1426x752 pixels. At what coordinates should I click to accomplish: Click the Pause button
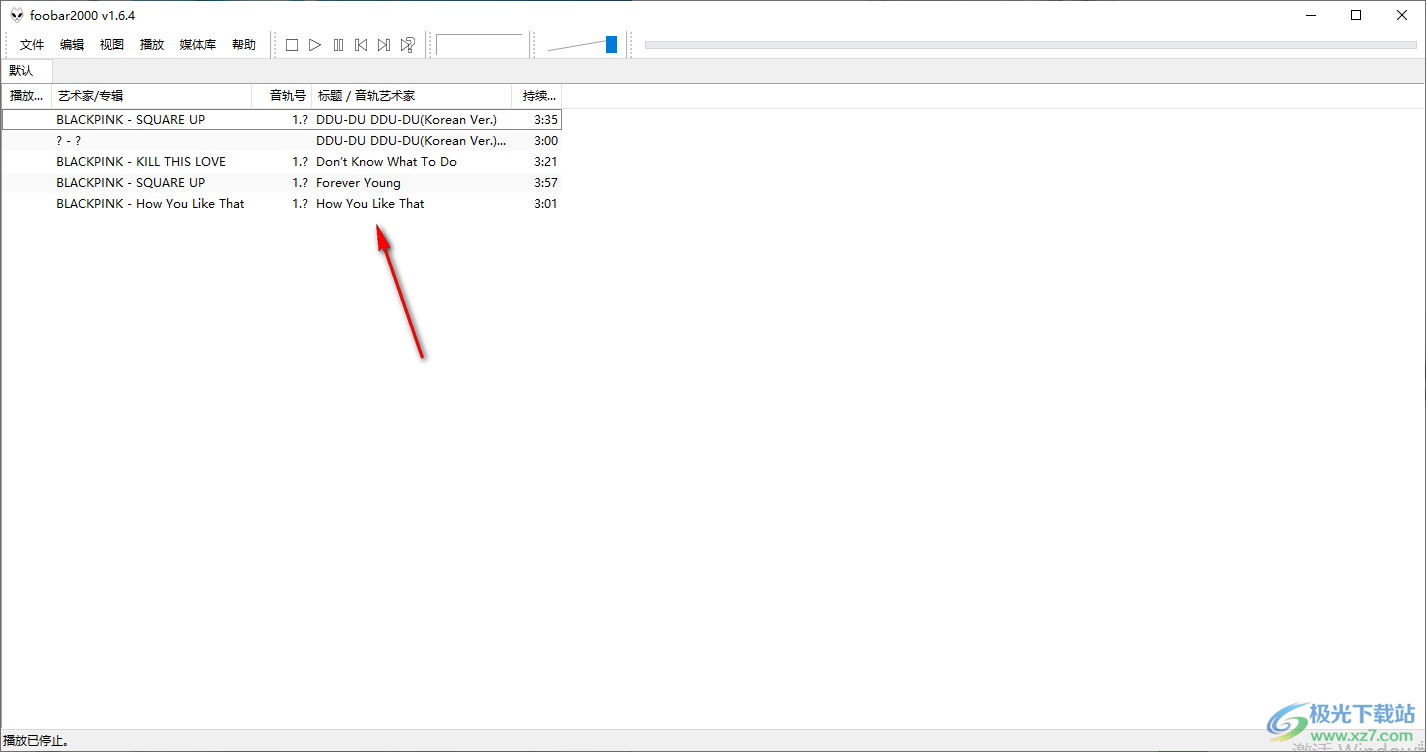click(x=338, y=45)
